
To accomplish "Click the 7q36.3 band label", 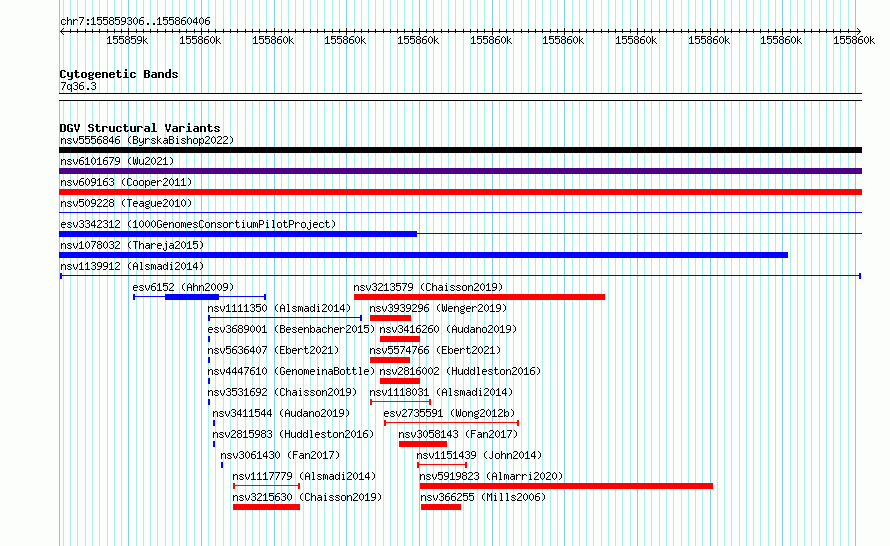I will (78, 86).
